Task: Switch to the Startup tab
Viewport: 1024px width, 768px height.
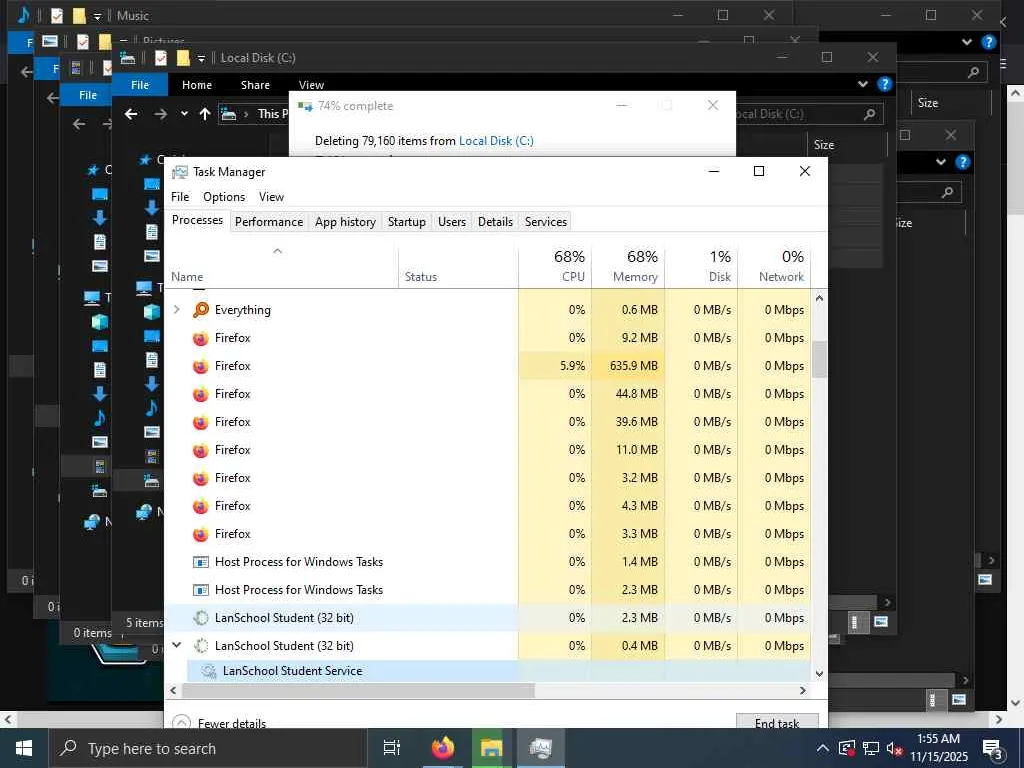Action: point(406,221)
